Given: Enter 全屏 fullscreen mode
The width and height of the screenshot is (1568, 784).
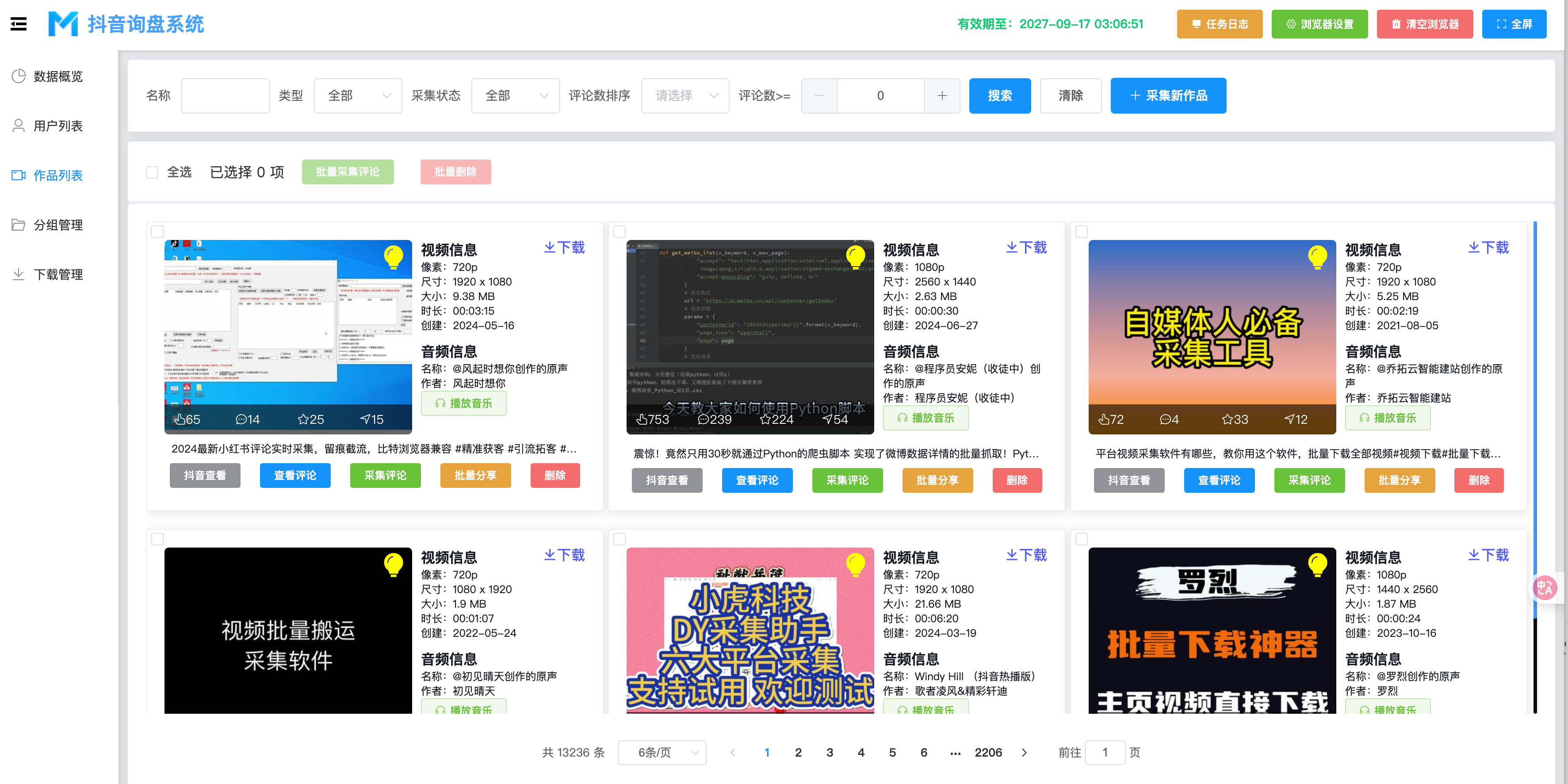Looking at the screenshot, I should click(x=1514, y=24).
